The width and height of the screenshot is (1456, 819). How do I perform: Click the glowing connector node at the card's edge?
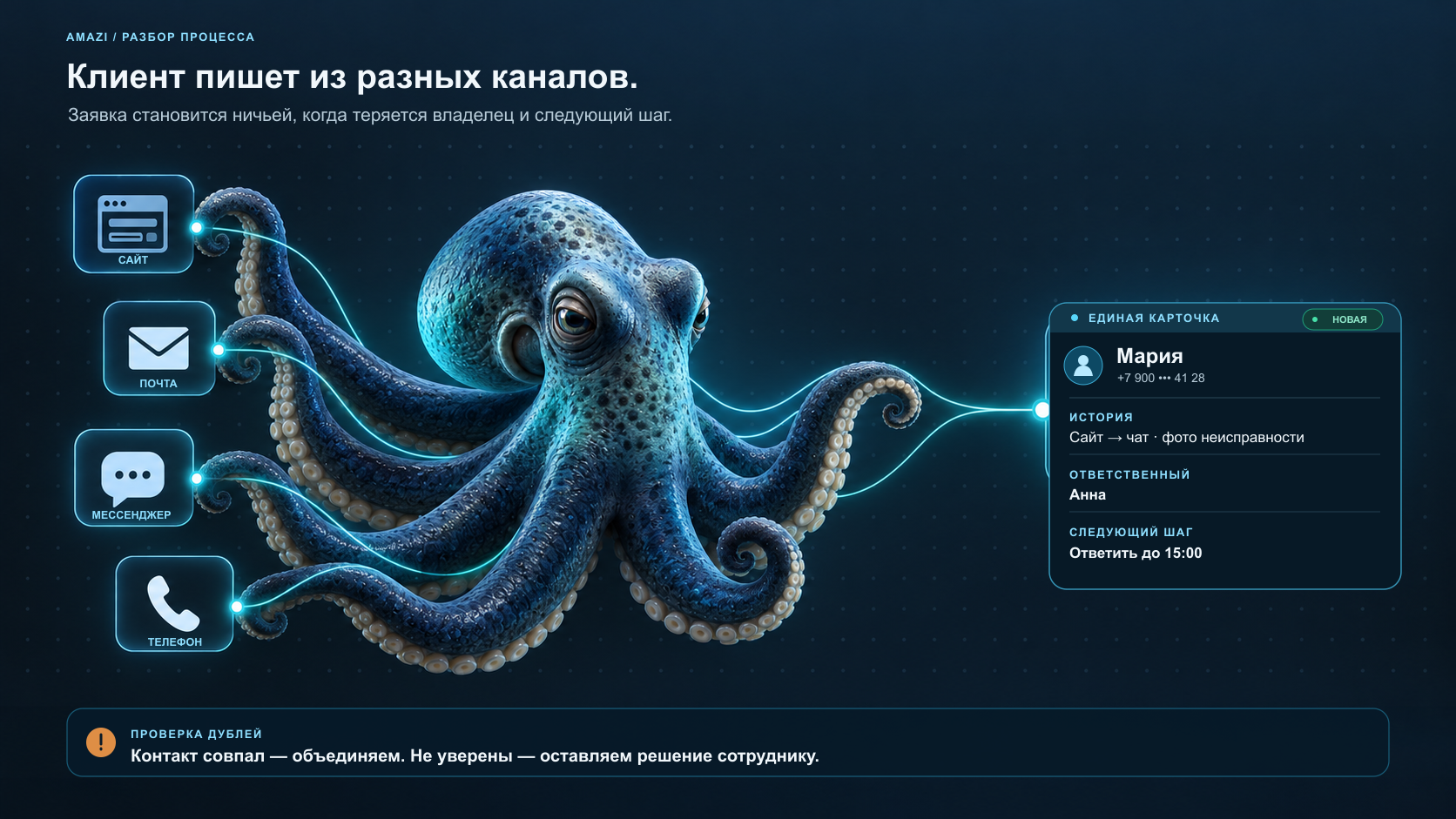click(x=1041, y=410)
